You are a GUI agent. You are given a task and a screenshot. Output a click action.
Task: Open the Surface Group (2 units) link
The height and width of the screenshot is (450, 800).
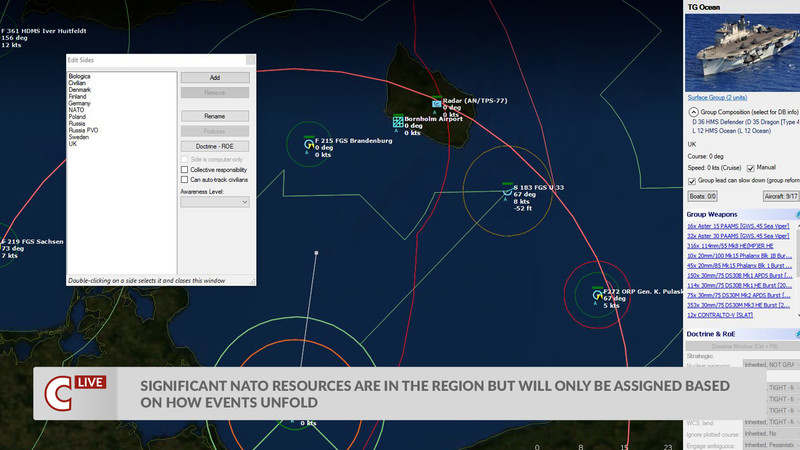pos(717,97)
